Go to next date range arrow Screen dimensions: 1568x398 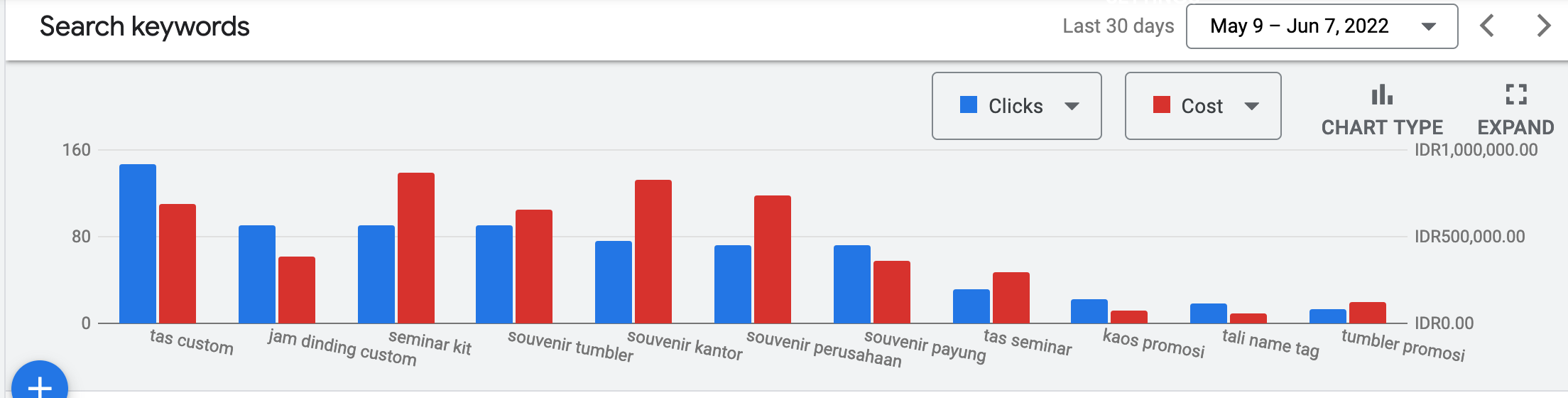pos(1542,26)
